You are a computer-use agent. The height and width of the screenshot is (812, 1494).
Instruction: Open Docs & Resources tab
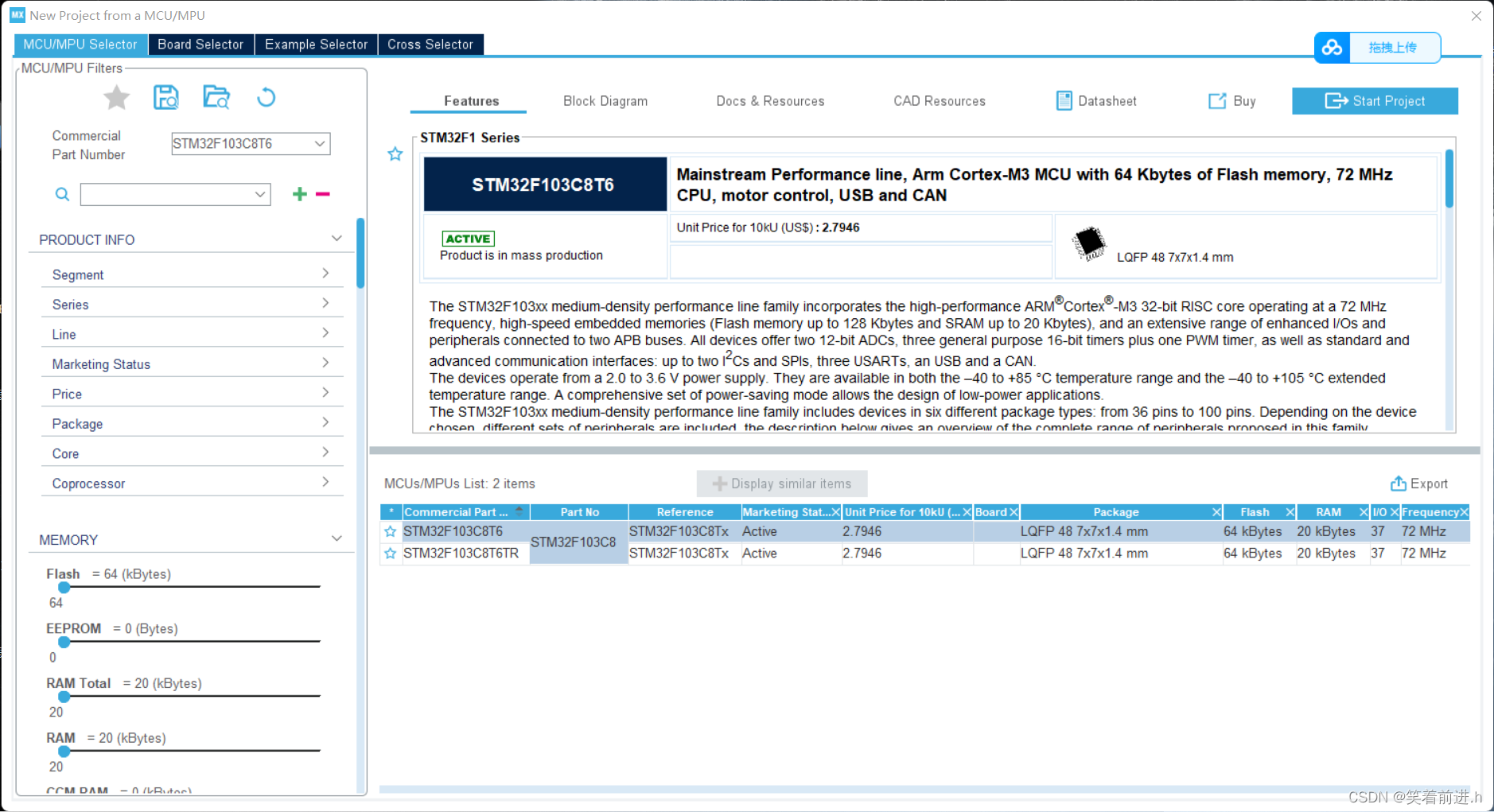click(770, 101)
